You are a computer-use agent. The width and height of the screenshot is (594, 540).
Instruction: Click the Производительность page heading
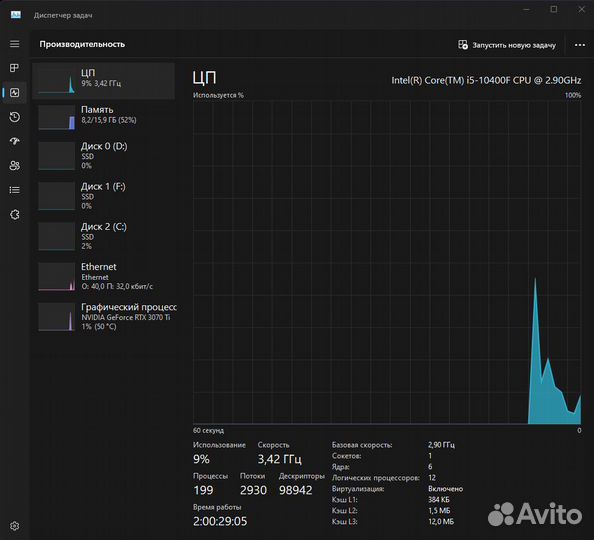[x=82, y=44]
